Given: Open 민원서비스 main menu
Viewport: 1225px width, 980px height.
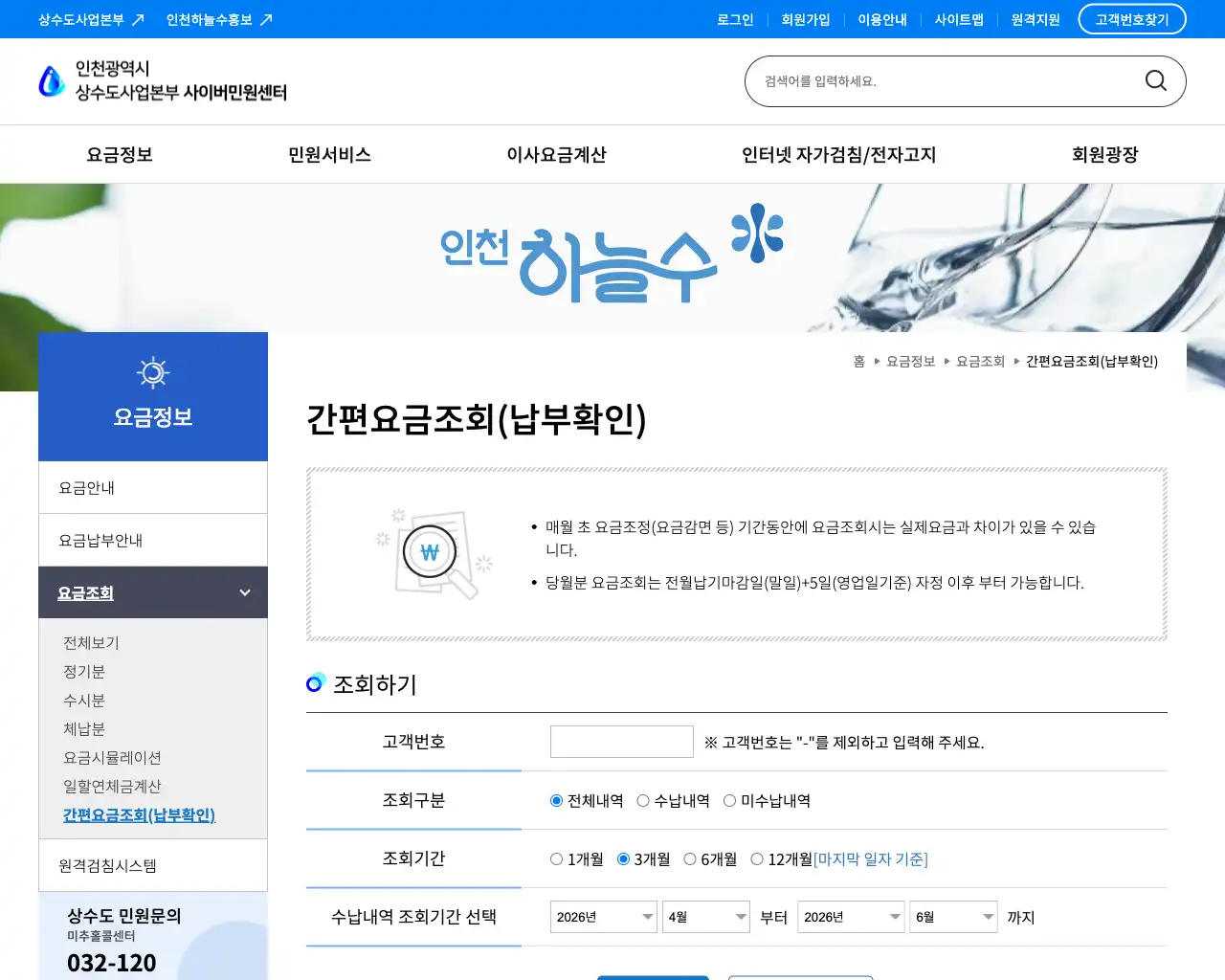Looking at the screenshot, I should [329, 154].
